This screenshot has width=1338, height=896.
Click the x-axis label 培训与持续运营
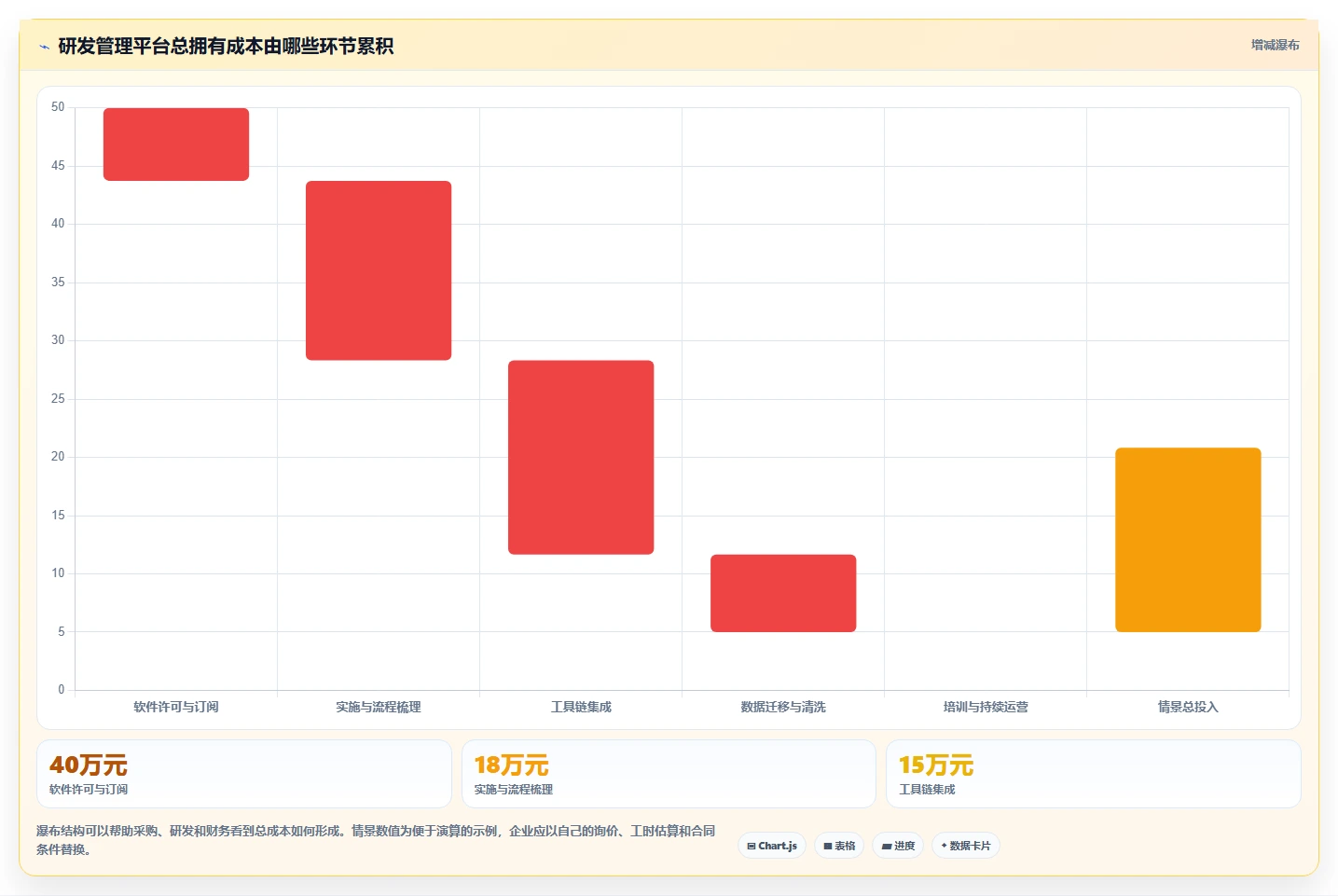[986, 707]
